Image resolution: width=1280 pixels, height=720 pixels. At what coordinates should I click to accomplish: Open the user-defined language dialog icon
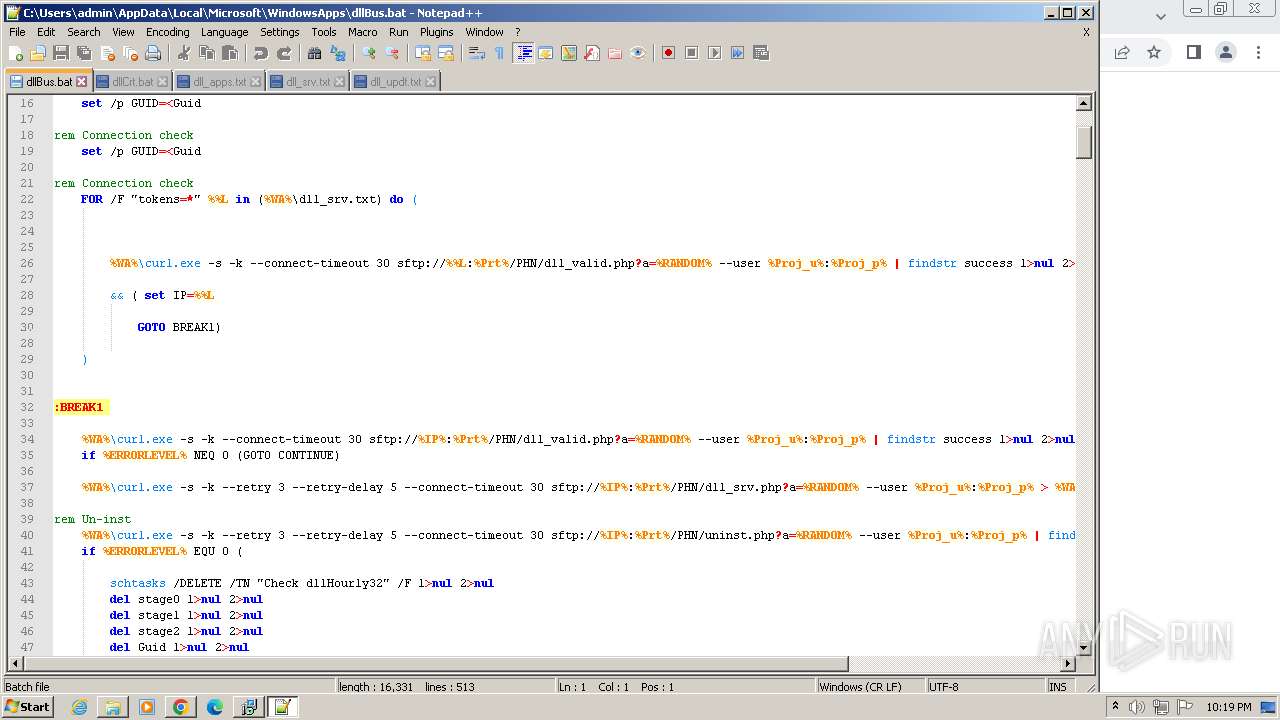[546, 53]
